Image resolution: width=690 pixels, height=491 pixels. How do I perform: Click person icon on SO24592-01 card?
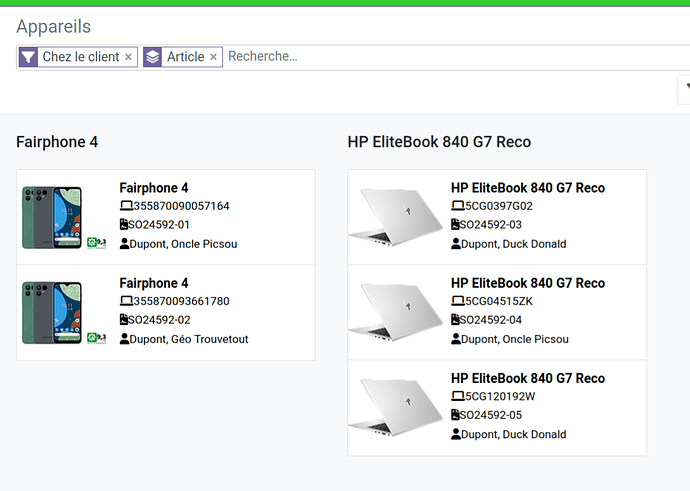125,243
